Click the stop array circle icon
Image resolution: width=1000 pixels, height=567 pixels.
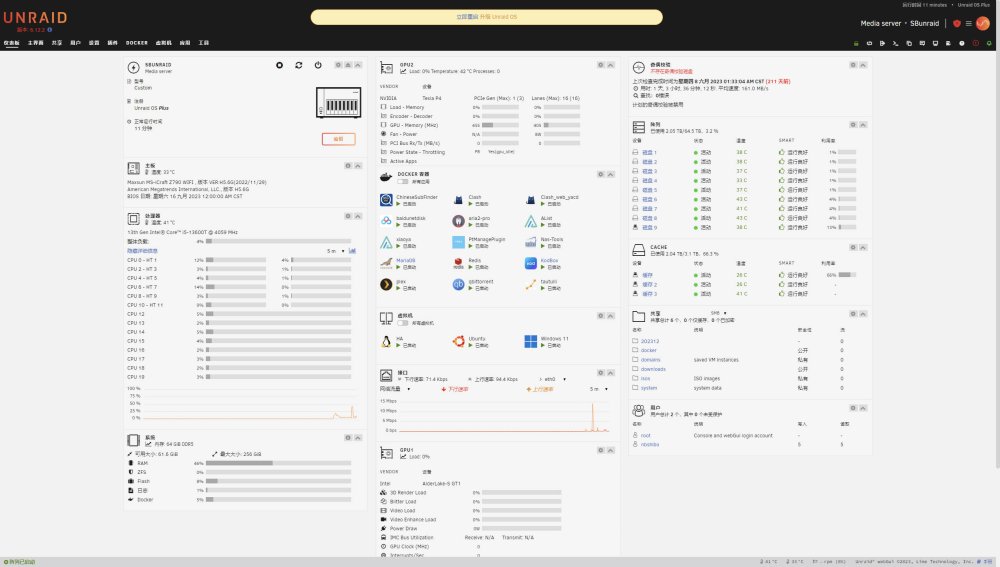(x=279, y=65)
